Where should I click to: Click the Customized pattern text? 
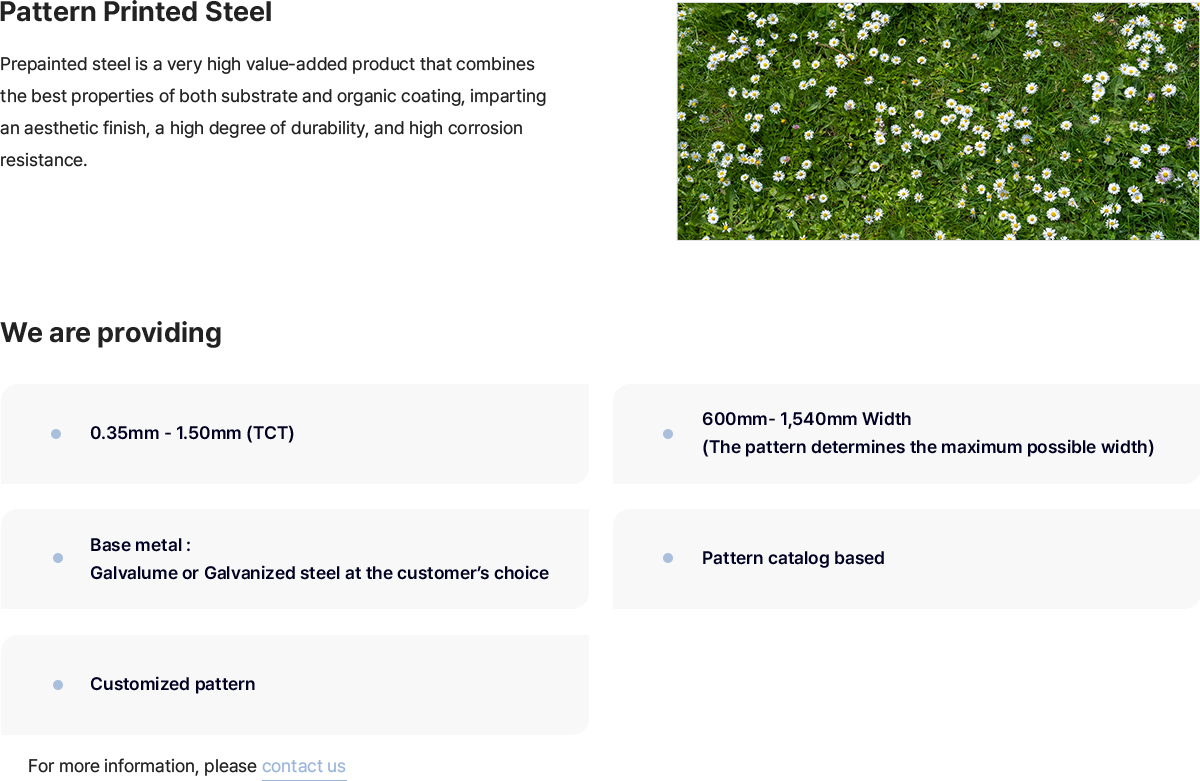(x=172, y=684)
